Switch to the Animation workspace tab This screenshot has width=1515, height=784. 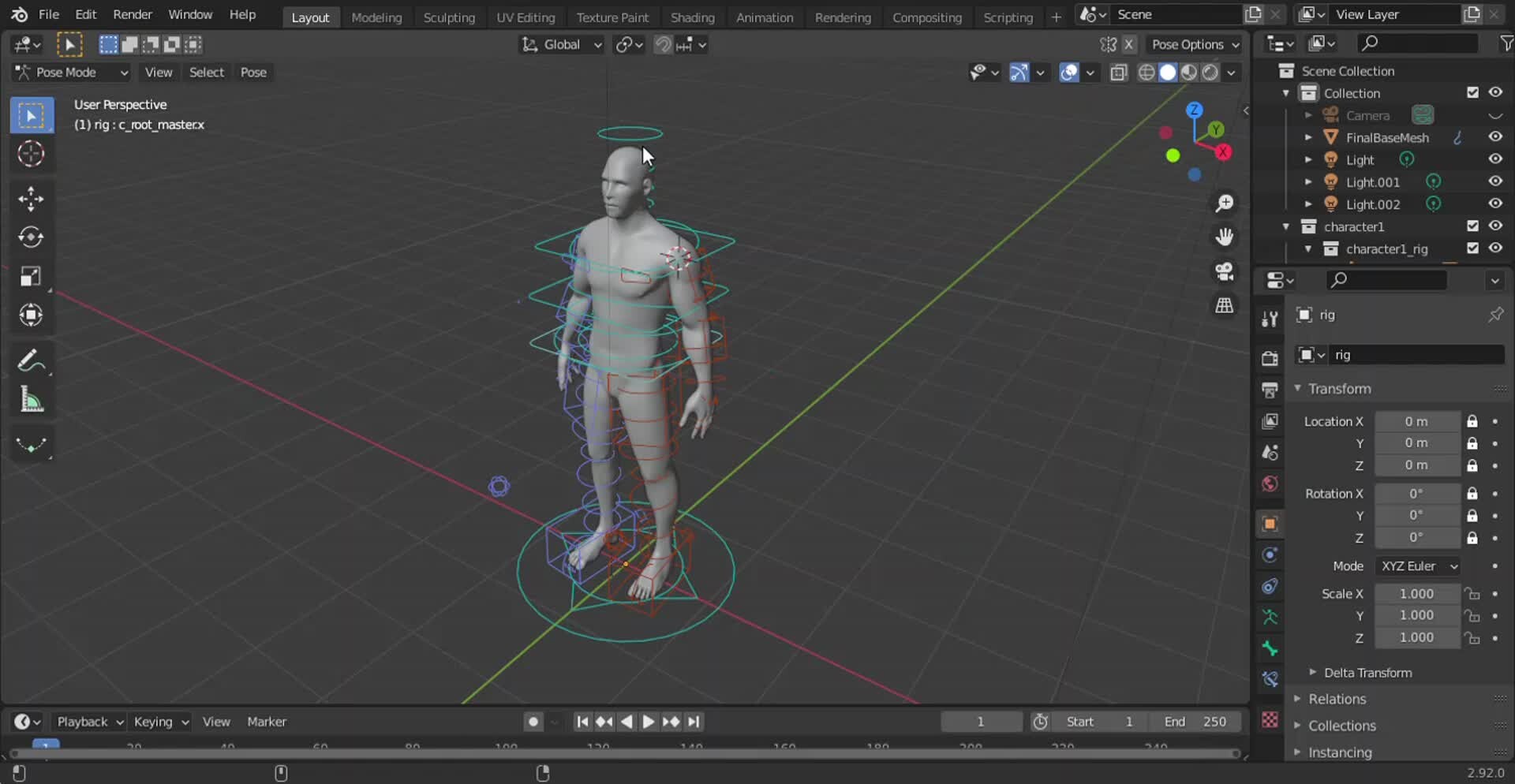click(x=764, y=17)
